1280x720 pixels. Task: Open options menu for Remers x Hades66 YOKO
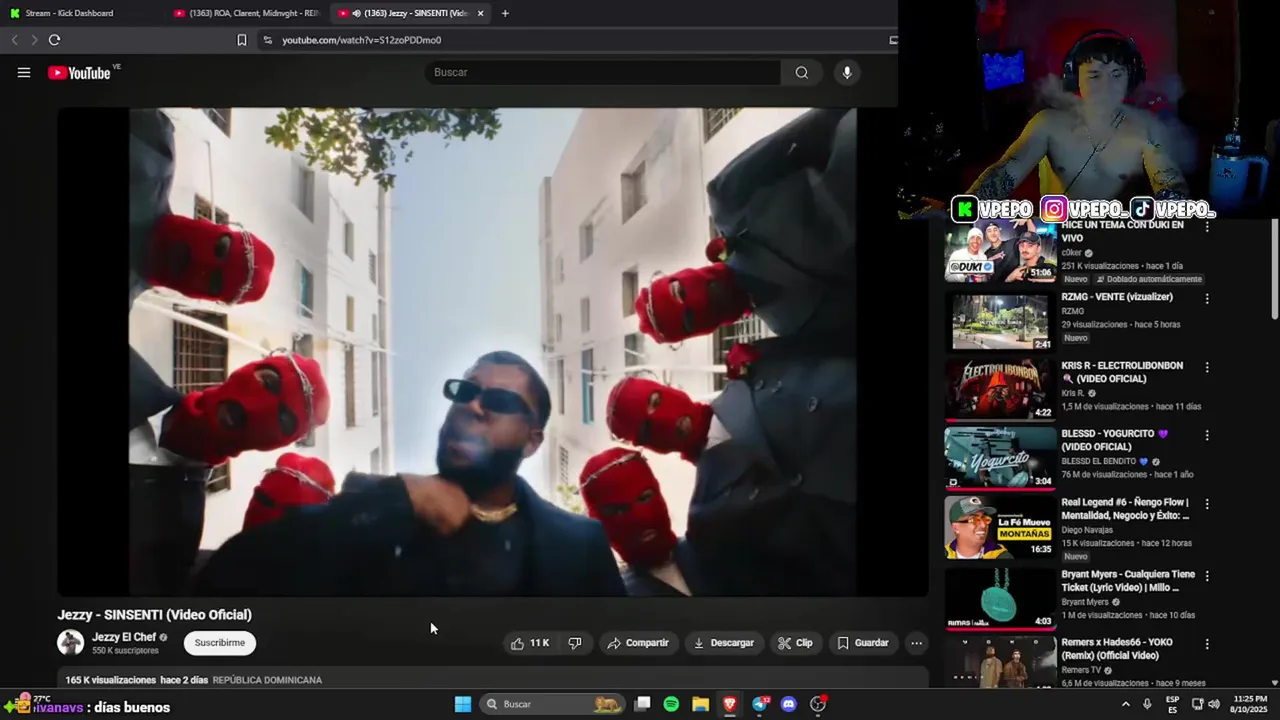1207,644
